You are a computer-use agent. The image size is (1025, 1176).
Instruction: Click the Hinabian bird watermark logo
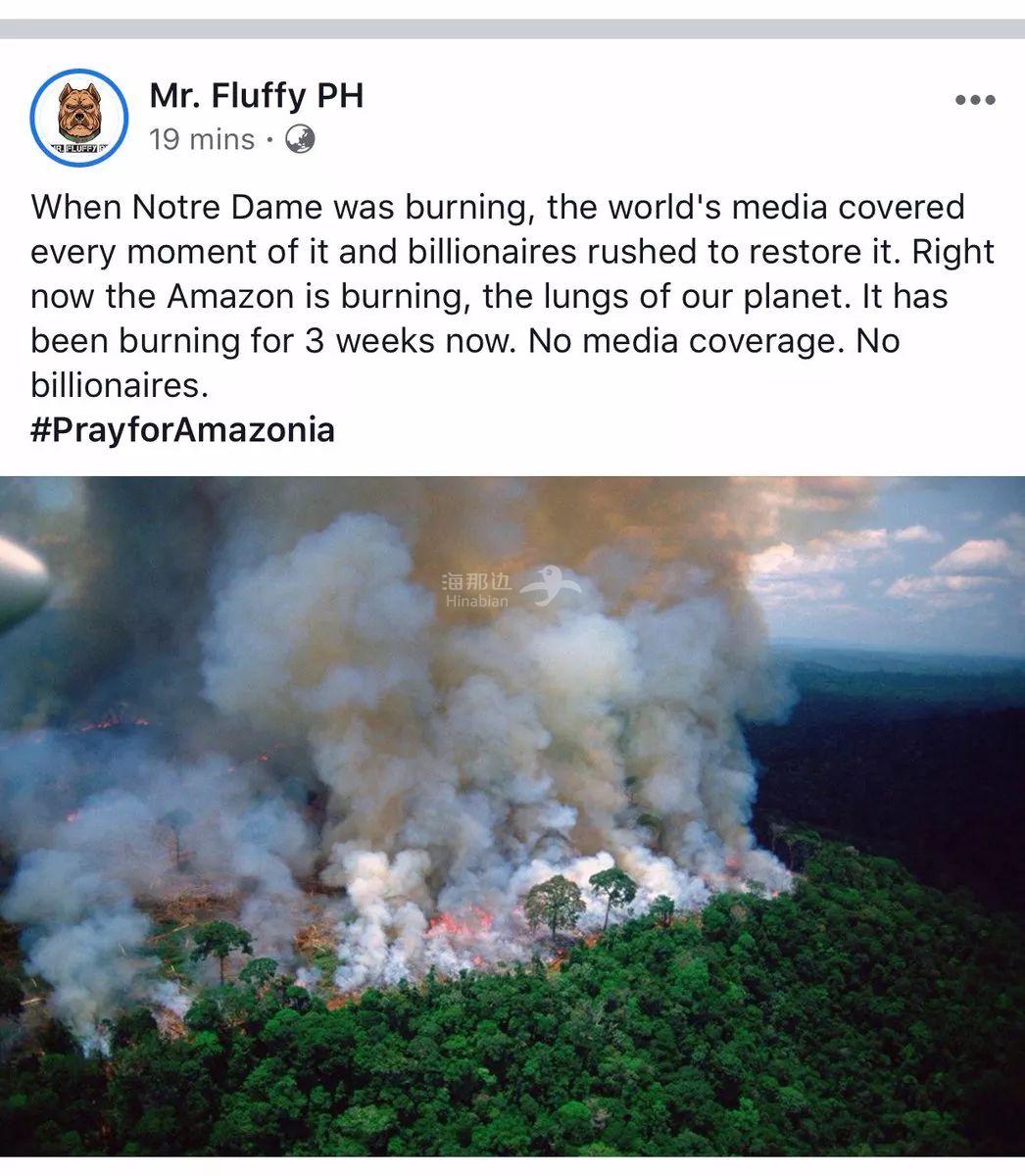click(551, 586)
